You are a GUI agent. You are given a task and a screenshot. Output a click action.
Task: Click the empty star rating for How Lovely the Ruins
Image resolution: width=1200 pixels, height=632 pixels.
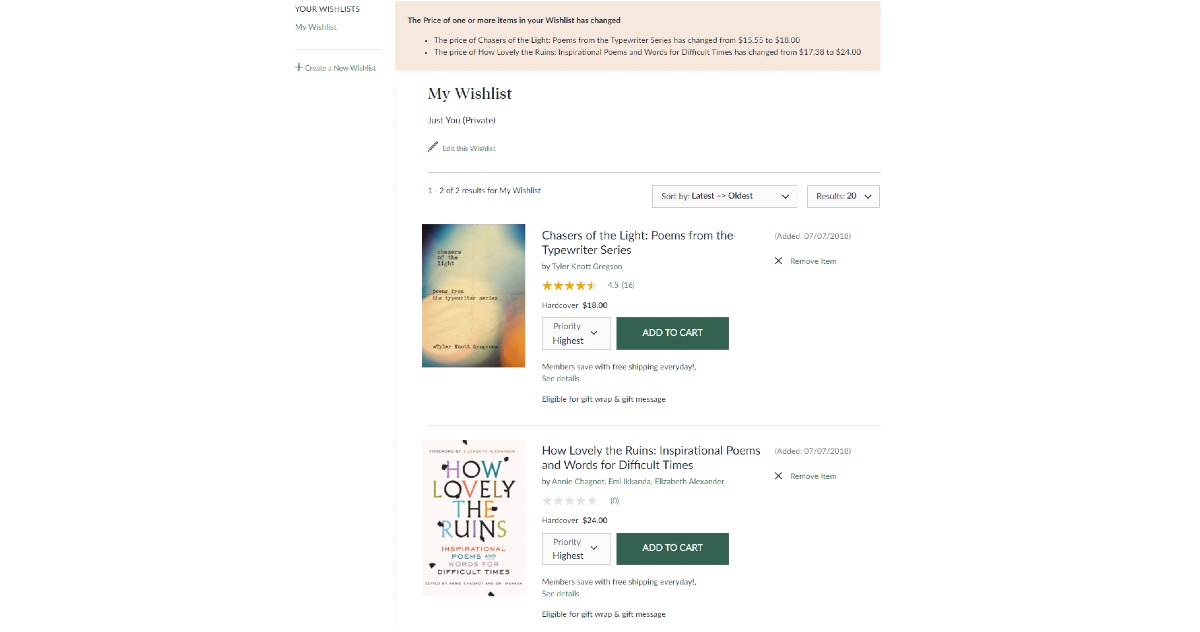point(569,501)
